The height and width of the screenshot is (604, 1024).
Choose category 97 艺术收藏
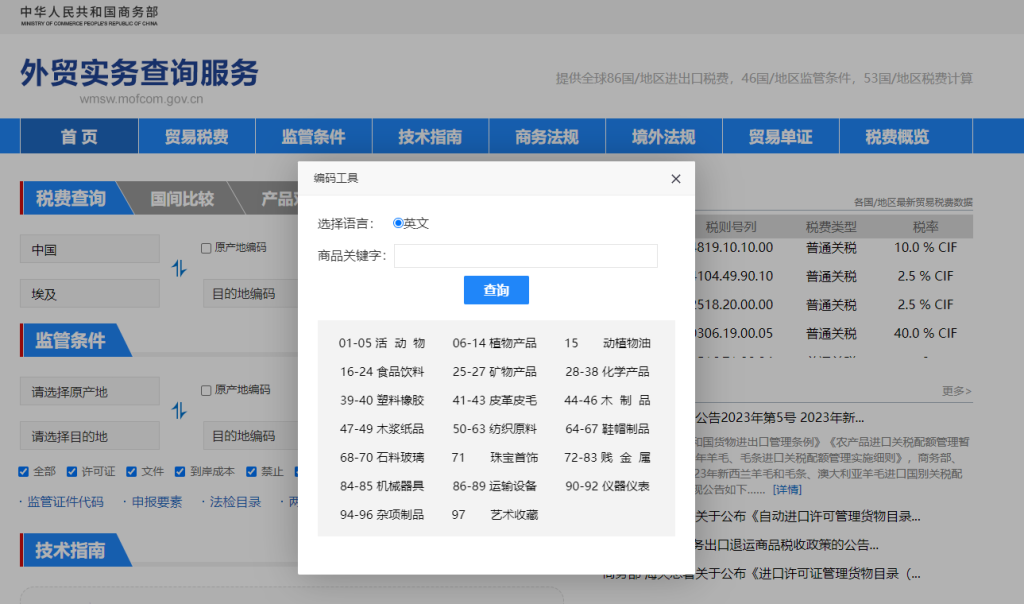pos(494,515)
